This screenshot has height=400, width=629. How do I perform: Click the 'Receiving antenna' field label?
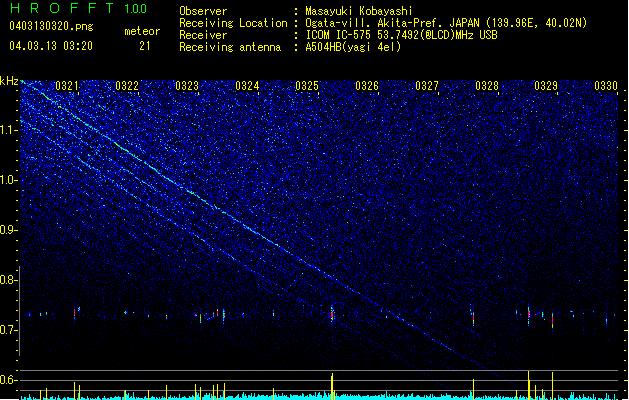pyautogui.click(x=230, y=47)
